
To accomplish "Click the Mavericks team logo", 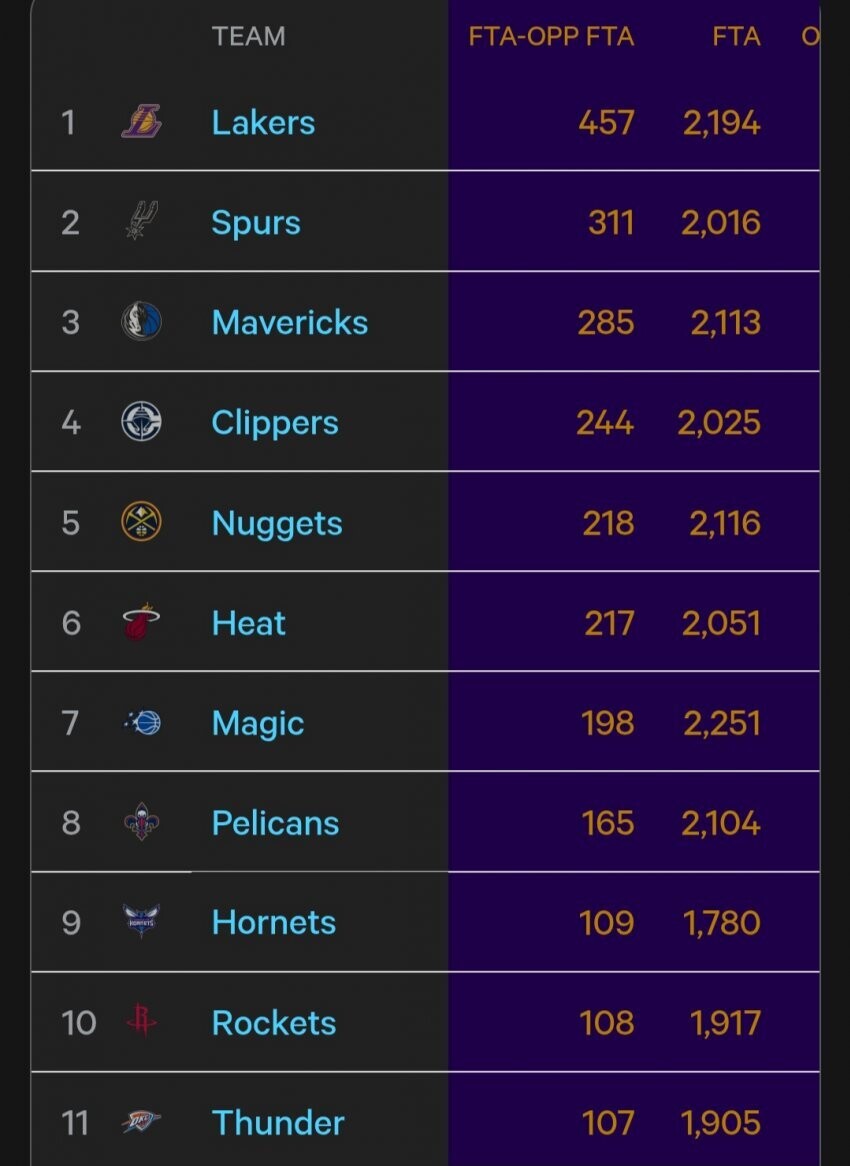I will tap(141, 321).
